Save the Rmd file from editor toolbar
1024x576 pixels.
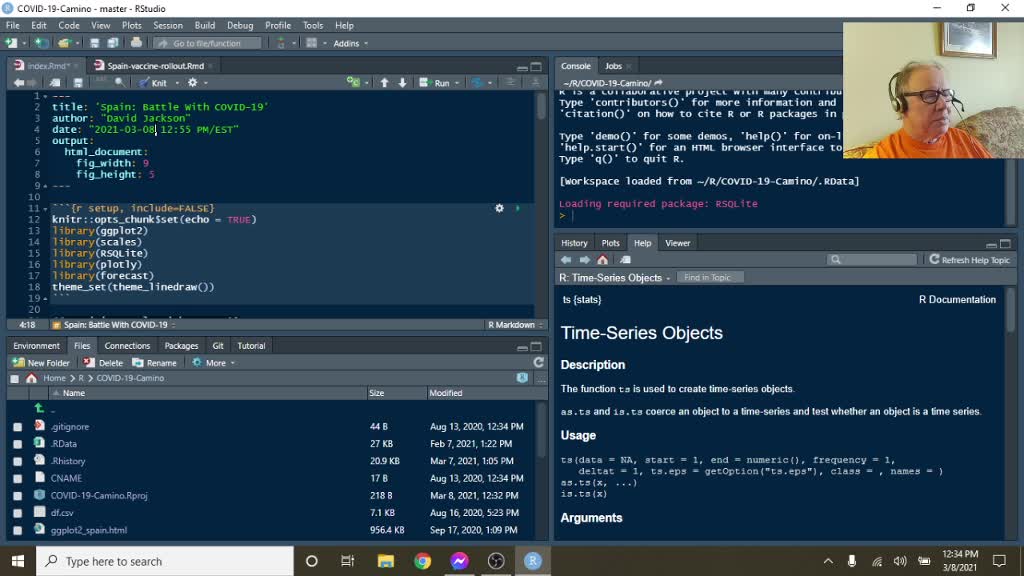78,83
